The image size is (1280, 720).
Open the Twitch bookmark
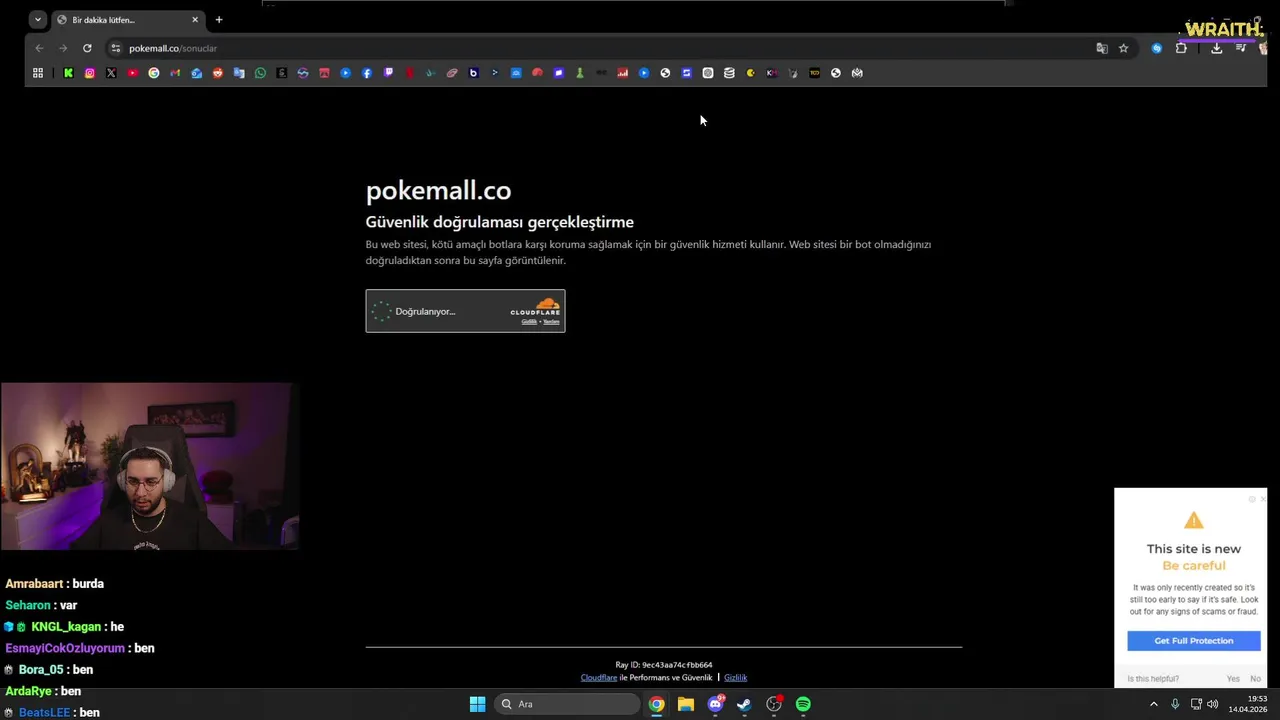pyautogui.click(x=389, y=73)
